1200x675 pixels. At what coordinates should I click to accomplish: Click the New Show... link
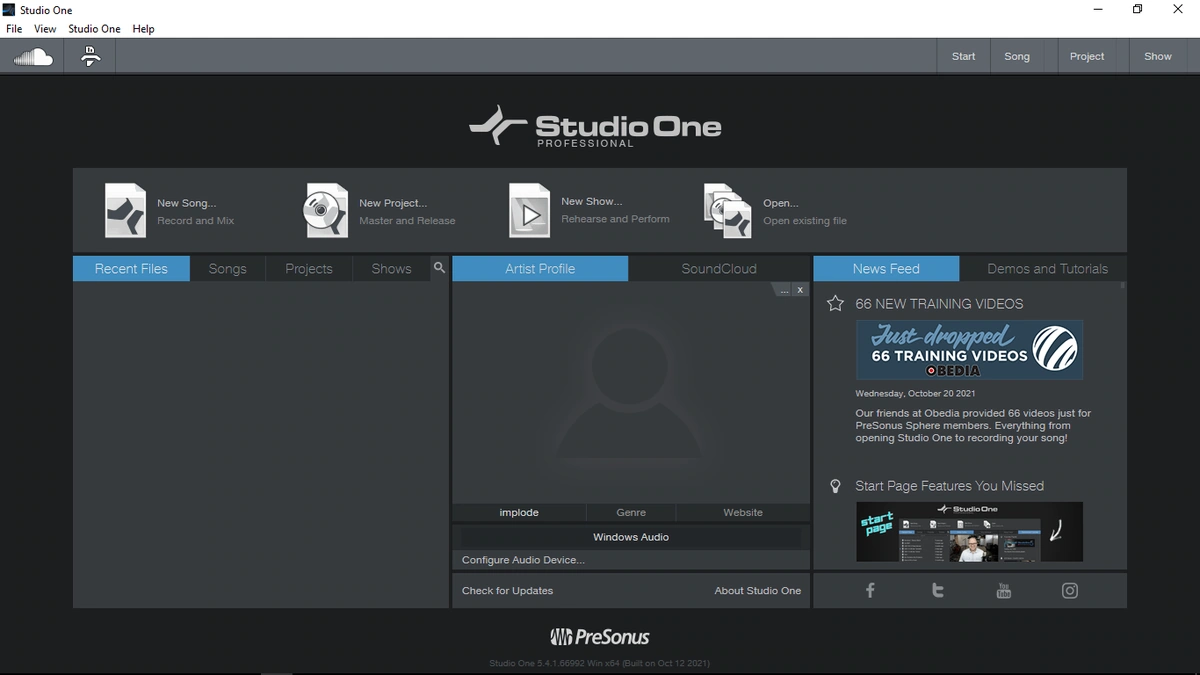(592, 201)
